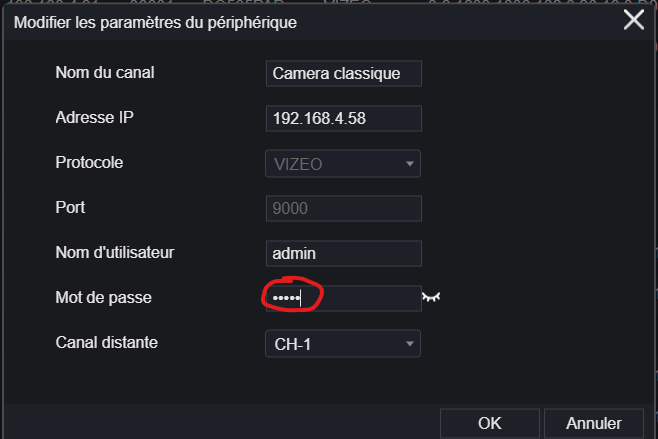Click the Canal distante label
Image resolution: width=658 pixels, height=439 pixels.
pyautogui.click(x=107, y=342)
